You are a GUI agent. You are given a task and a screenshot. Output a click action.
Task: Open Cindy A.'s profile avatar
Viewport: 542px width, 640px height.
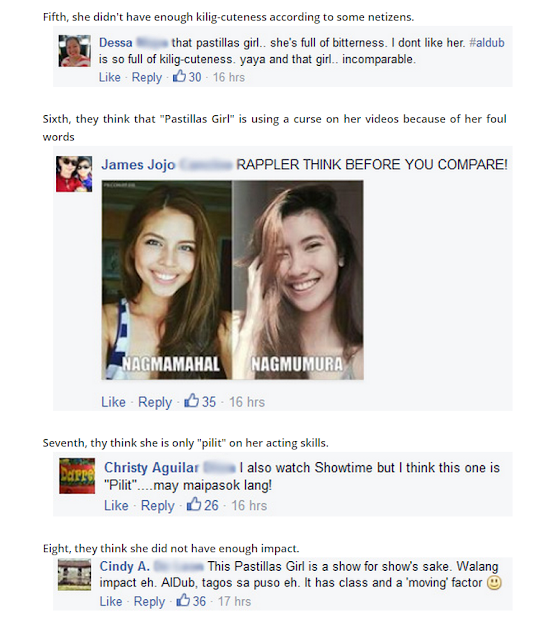pyautogui.click(x=74, y=575)
